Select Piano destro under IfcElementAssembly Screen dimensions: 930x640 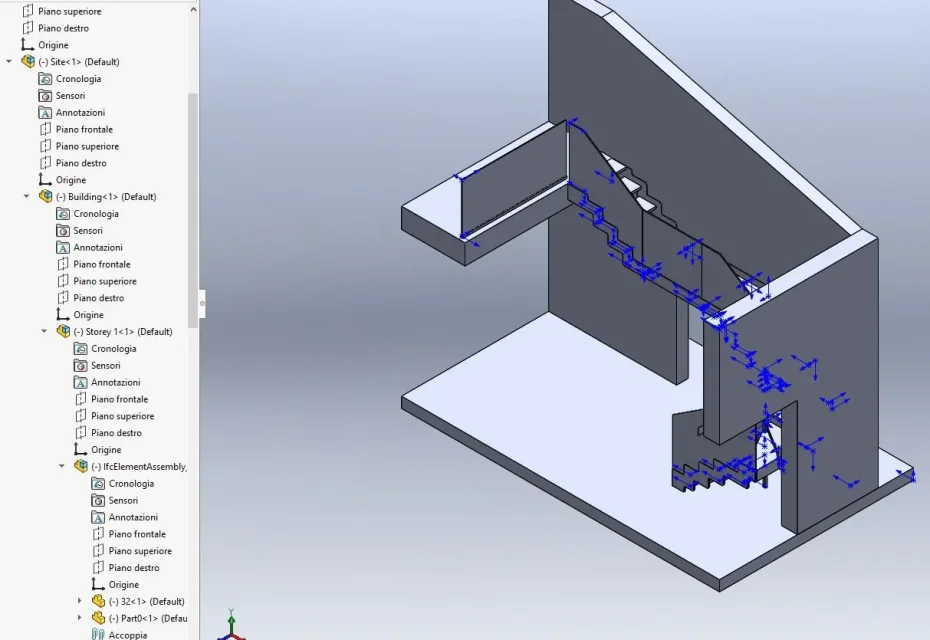(x=126, y=568)
